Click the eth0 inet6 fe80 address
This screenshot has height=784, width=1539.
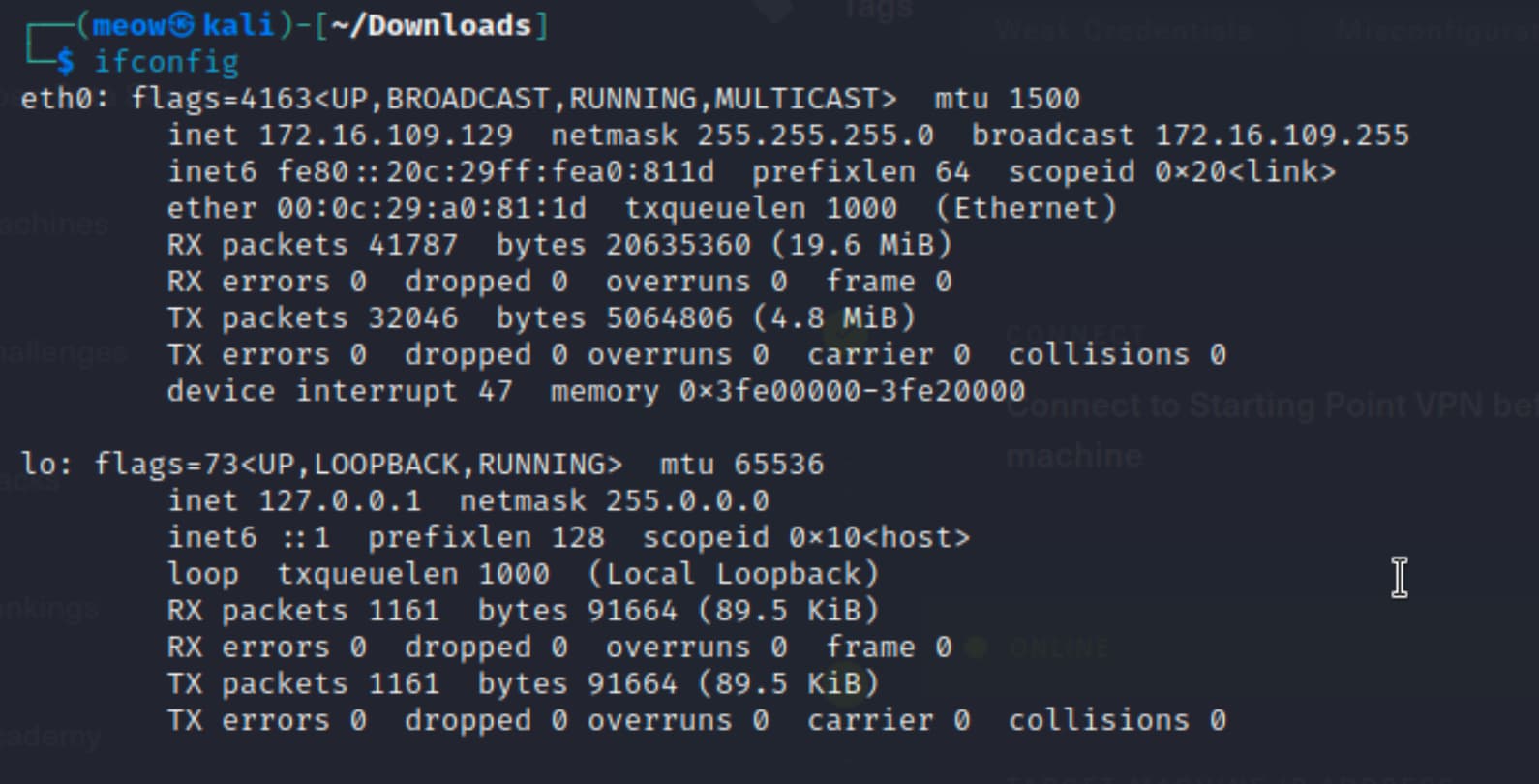[x=496, y=172]
